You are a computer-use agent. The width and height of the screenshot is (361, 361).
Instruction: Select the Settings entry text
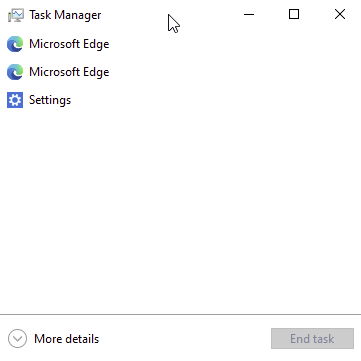(x=50, y=100)
